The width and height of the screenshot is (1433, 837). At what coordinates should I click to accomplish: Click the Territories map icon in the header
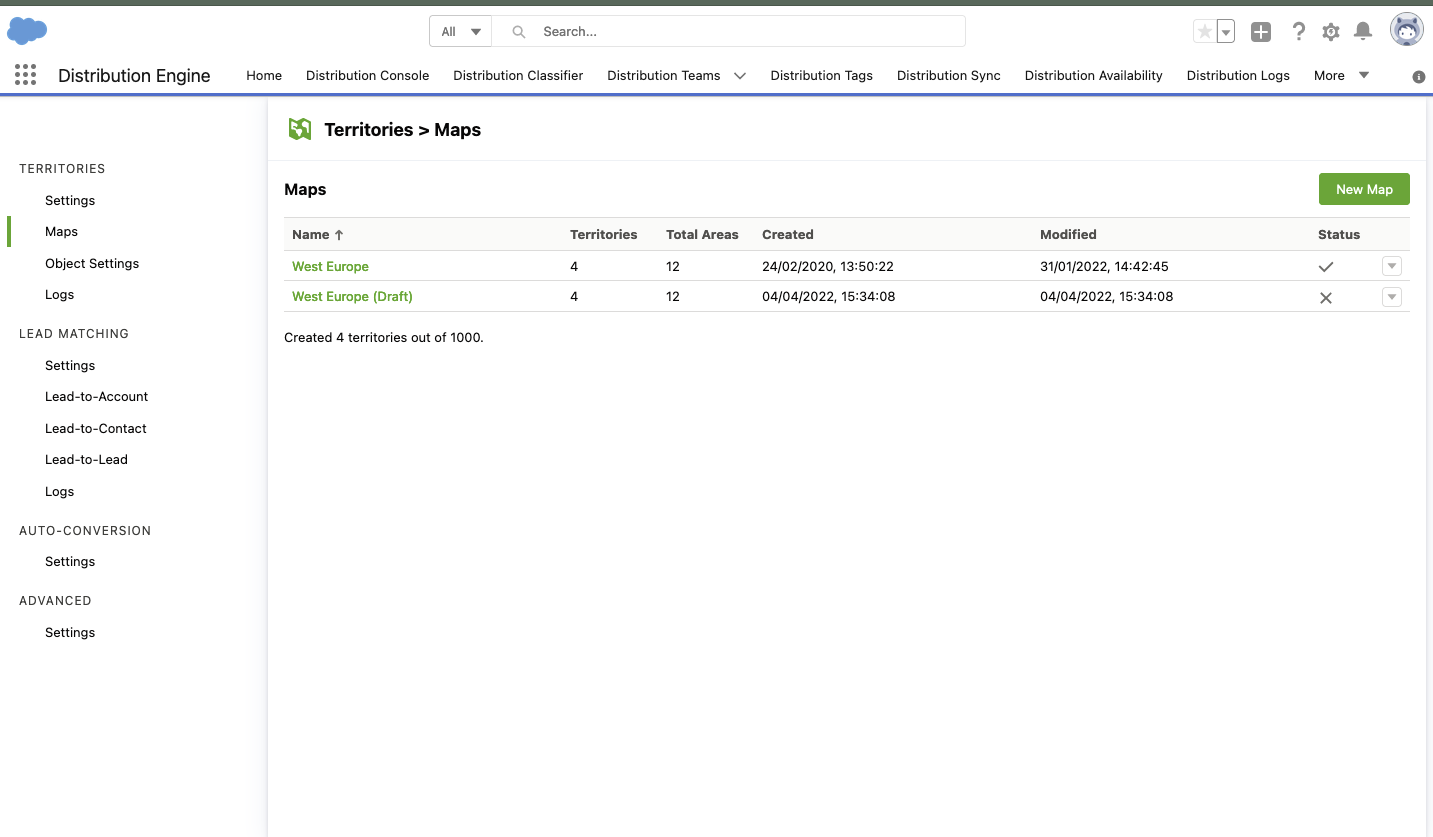[300, 129]
